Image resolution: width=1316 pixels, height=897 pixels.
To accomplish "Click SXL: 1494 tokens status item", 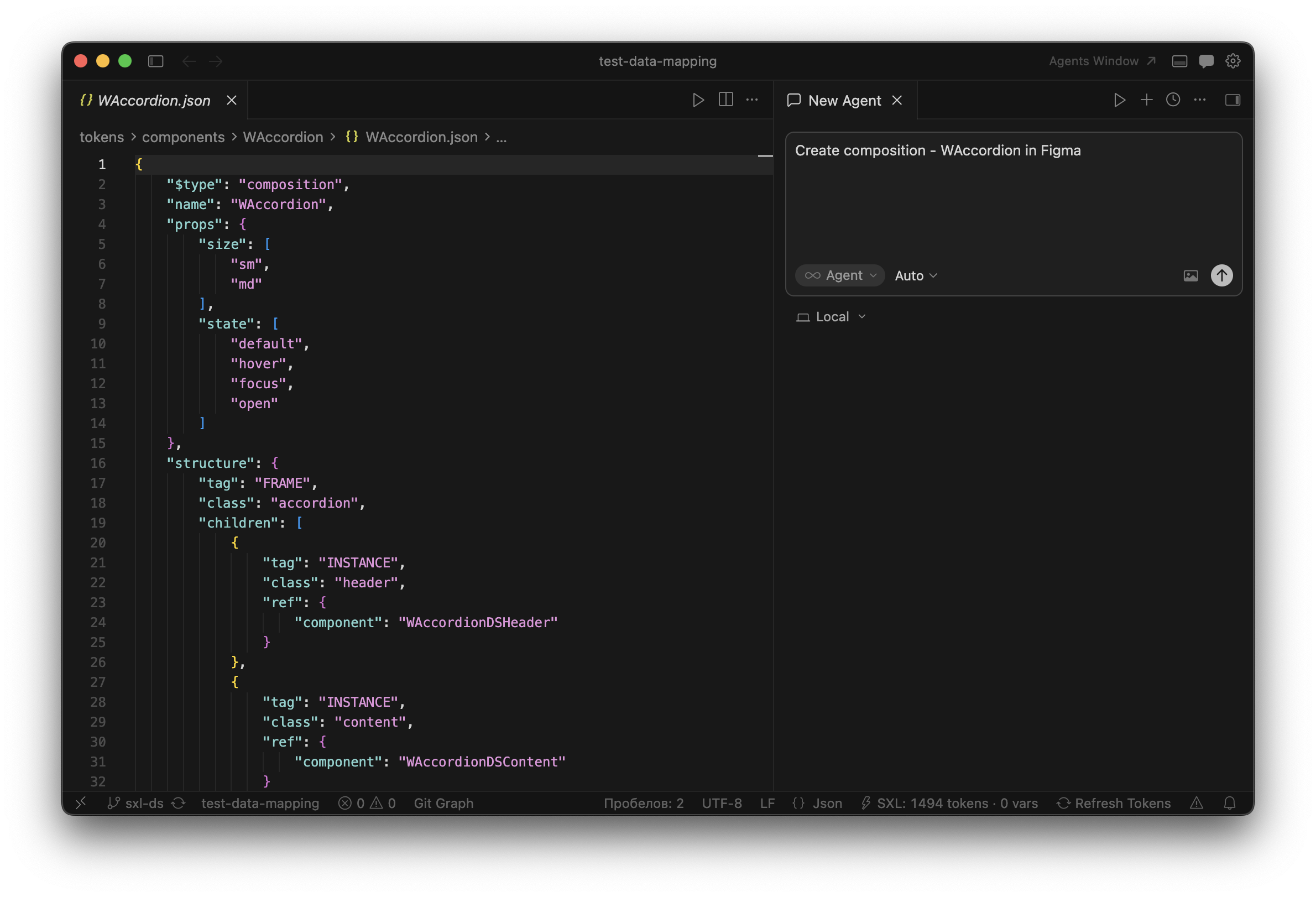I will [949, 803].
